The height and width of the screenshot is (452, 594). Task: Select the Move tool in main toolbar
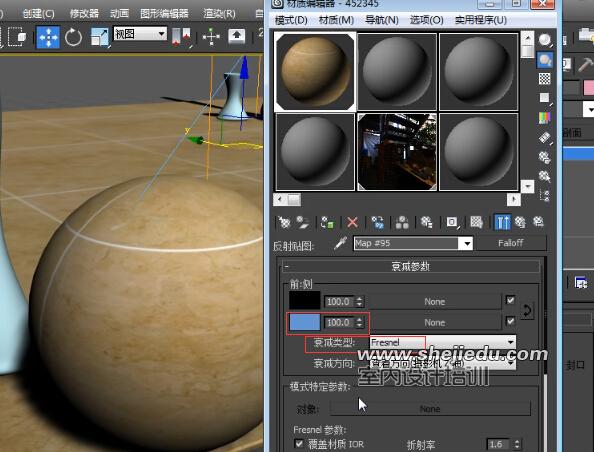[x=48, y=37]
